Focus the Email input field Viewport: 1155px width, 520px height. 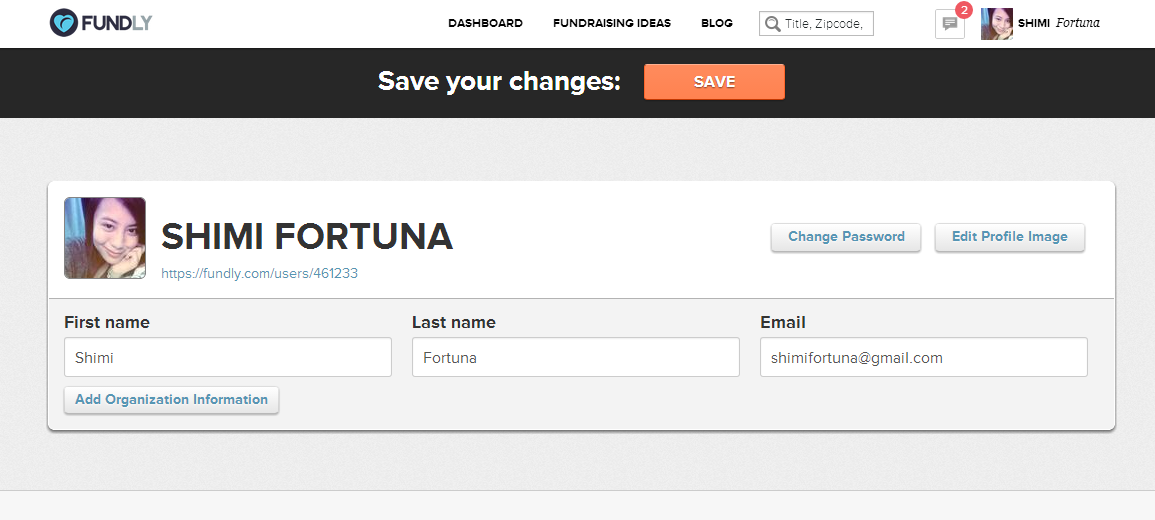(x=924, y=357)
